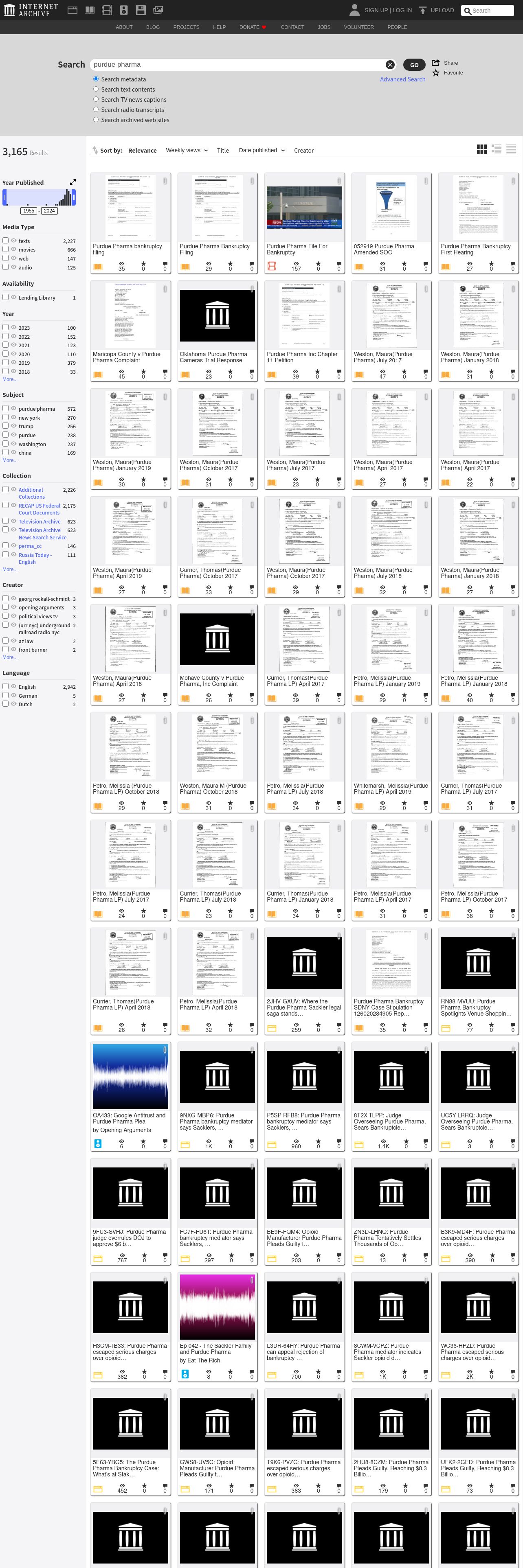The image size is (523, 1568).
Task: Open the Audio (speaker) icon in top bar
Action: [x=123, y=10]
